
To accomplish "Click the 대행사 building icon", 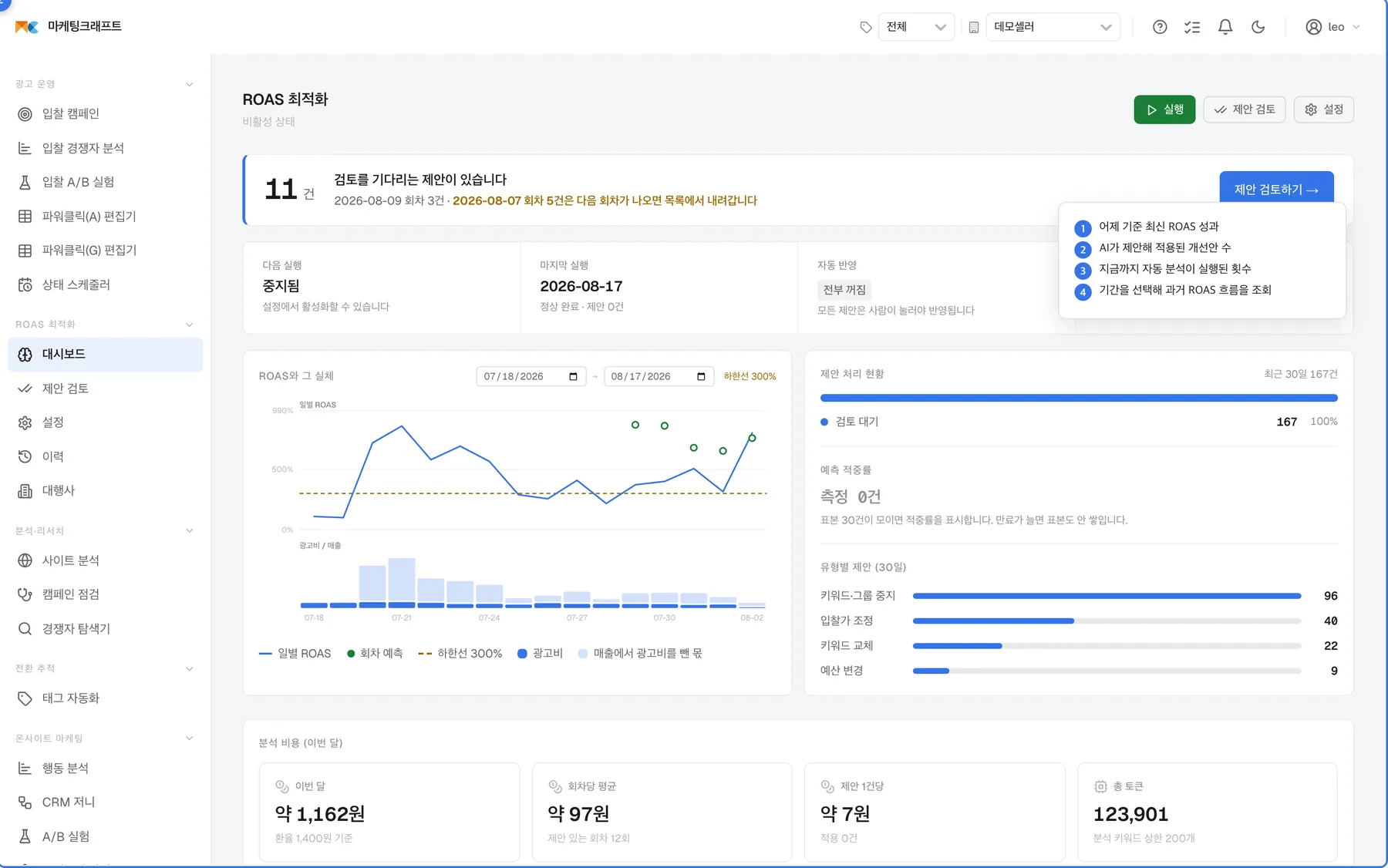I will pos(25,490).
